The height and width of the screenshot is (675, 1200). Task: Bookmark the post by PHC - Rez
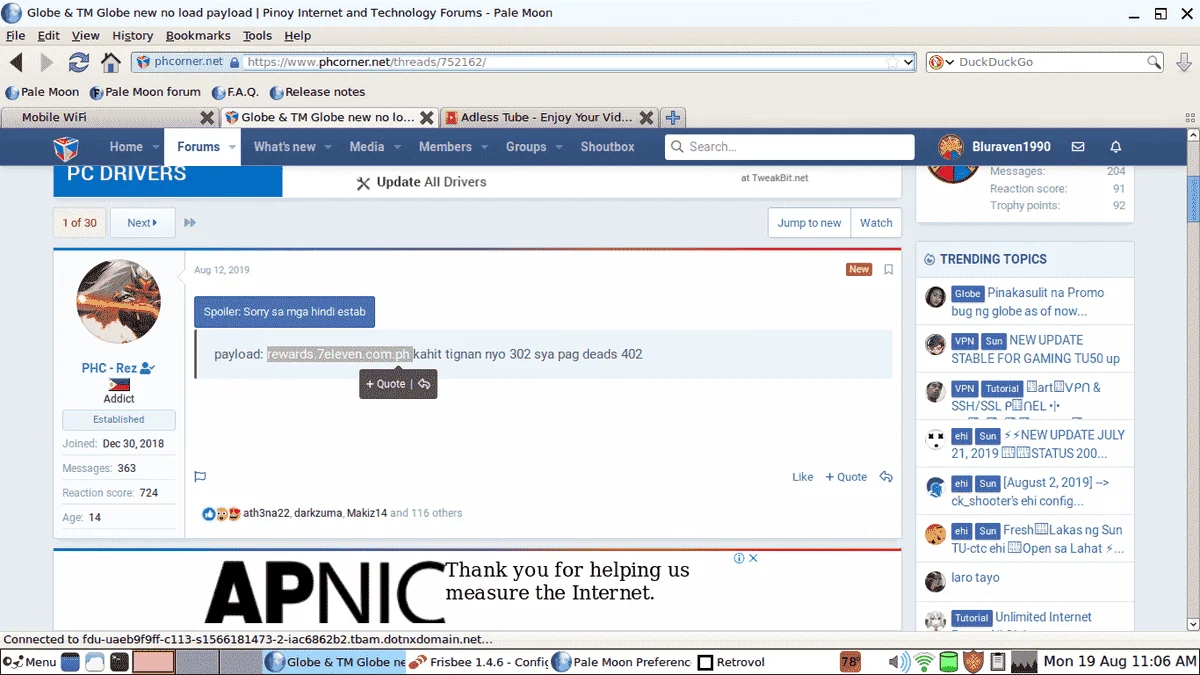888,269
